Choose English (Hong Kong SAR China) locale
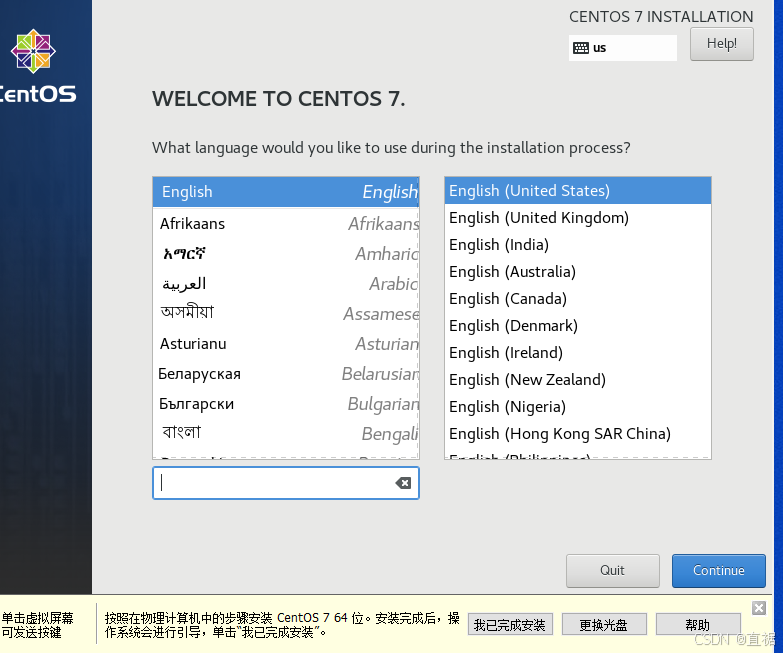Screen dimensions: 783x653 pyautogui.click(x=578, y=433)
